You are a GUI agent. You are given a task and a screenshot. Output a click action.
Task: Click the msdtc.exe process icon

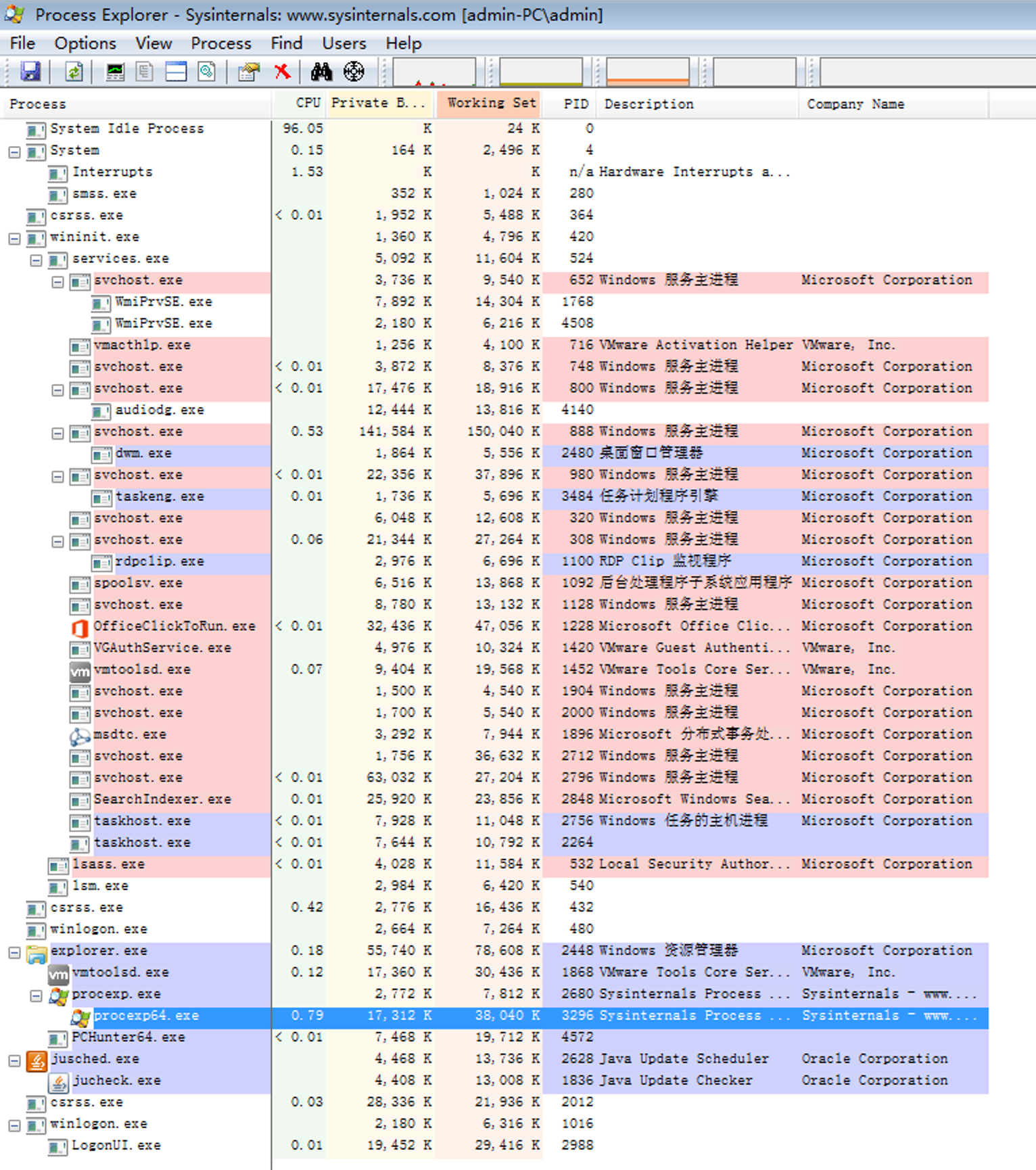click(x=80, y=736)
